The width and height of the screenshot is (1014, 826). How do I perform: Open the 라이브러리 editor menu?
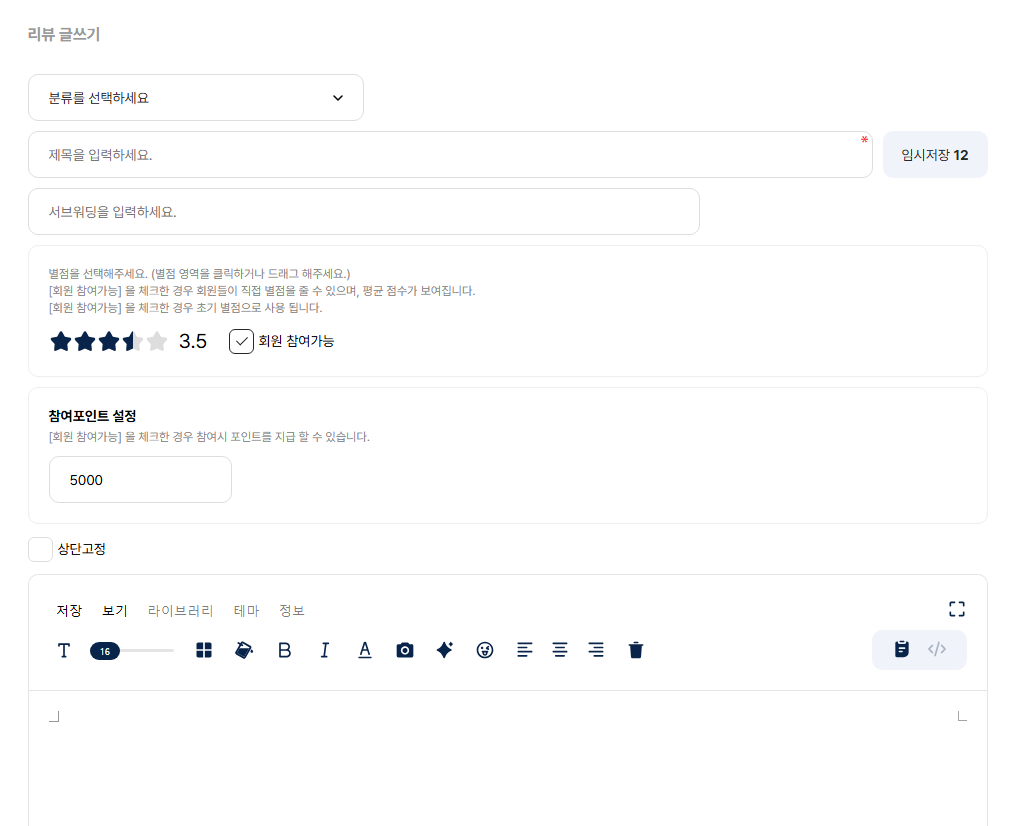[x=180, y=611]
